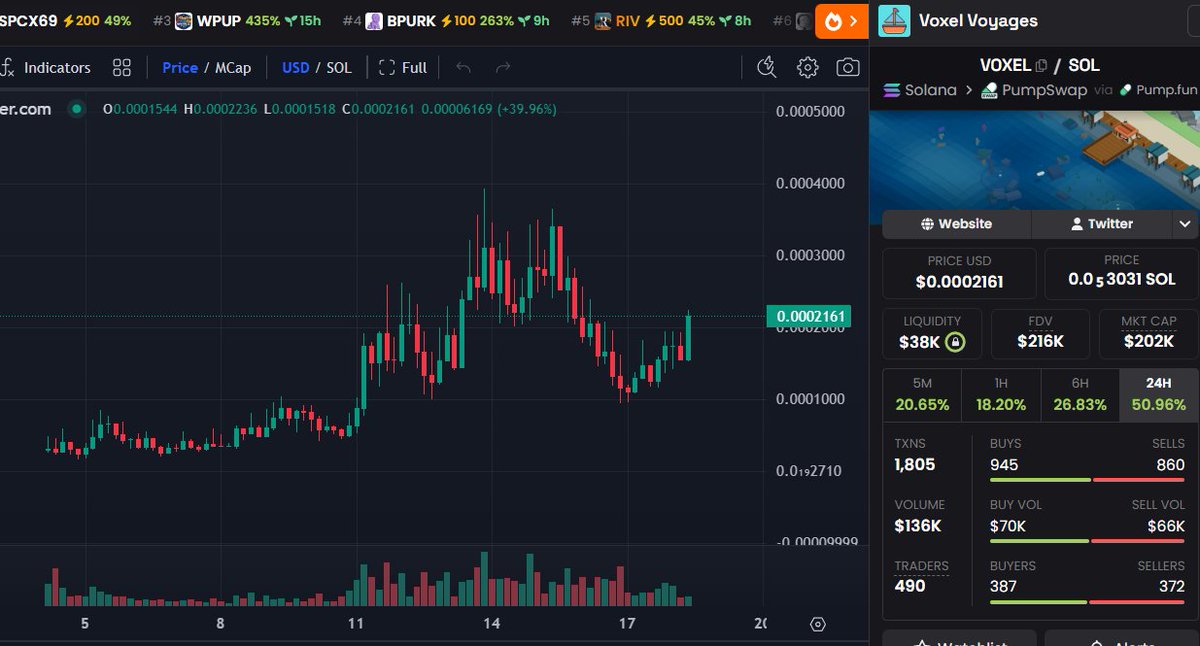Viewport: 1200px width, 646px height.
Task: Toggle the symbol status green dot
Action: pyautogui.click(x=76, y=109)
